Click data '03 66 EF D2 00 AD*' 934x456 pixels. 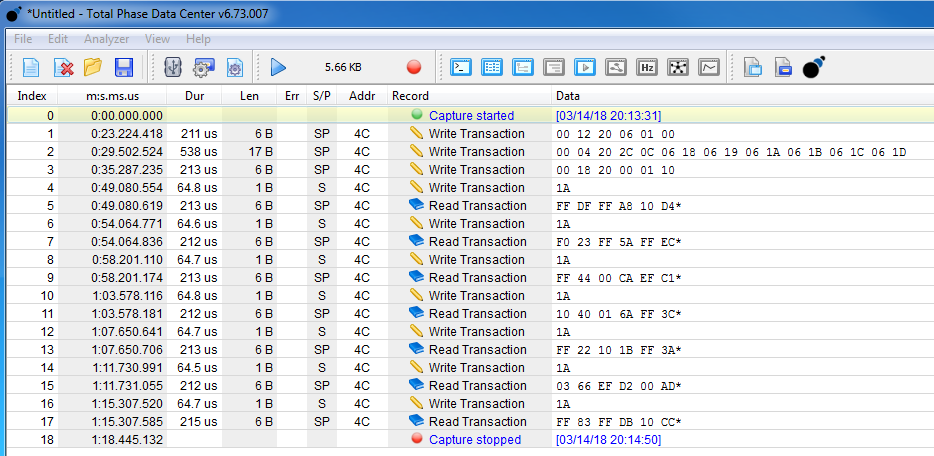(x=619, y=386)
